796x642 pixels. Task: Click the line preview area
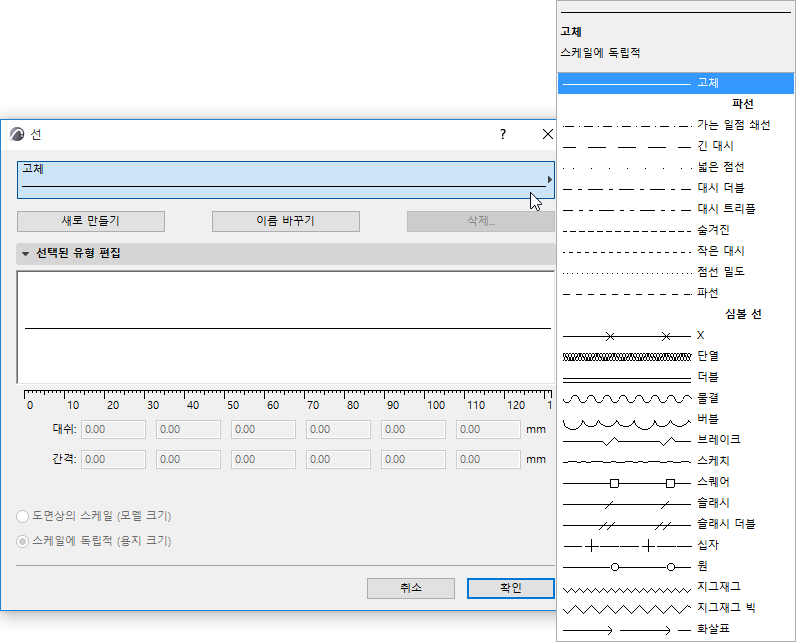point(286,328)
